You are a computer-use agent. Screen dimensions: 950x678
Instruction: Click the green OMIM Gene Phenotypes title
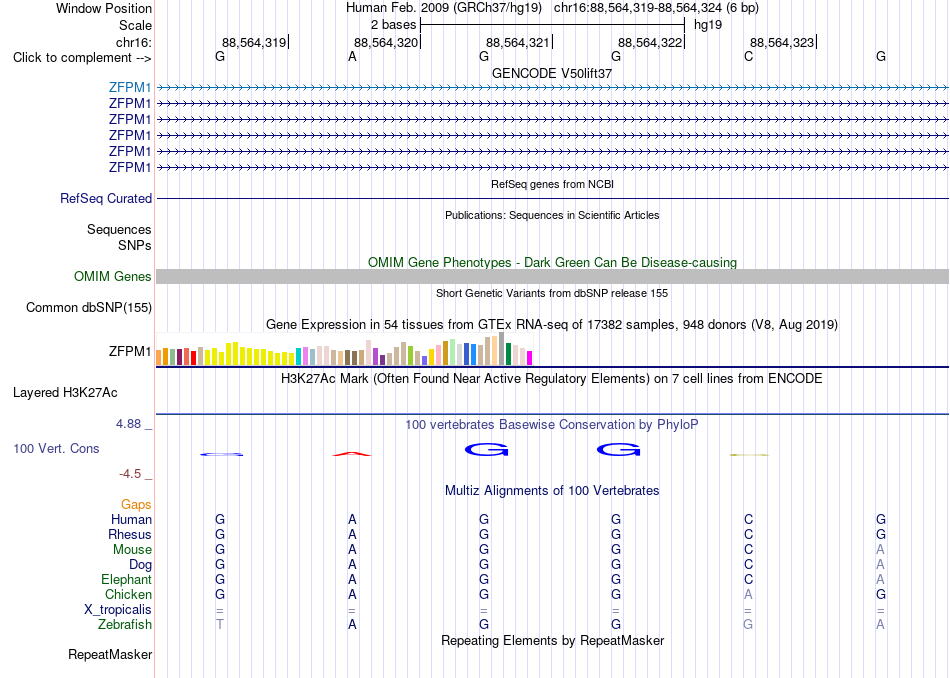(552, 262)
